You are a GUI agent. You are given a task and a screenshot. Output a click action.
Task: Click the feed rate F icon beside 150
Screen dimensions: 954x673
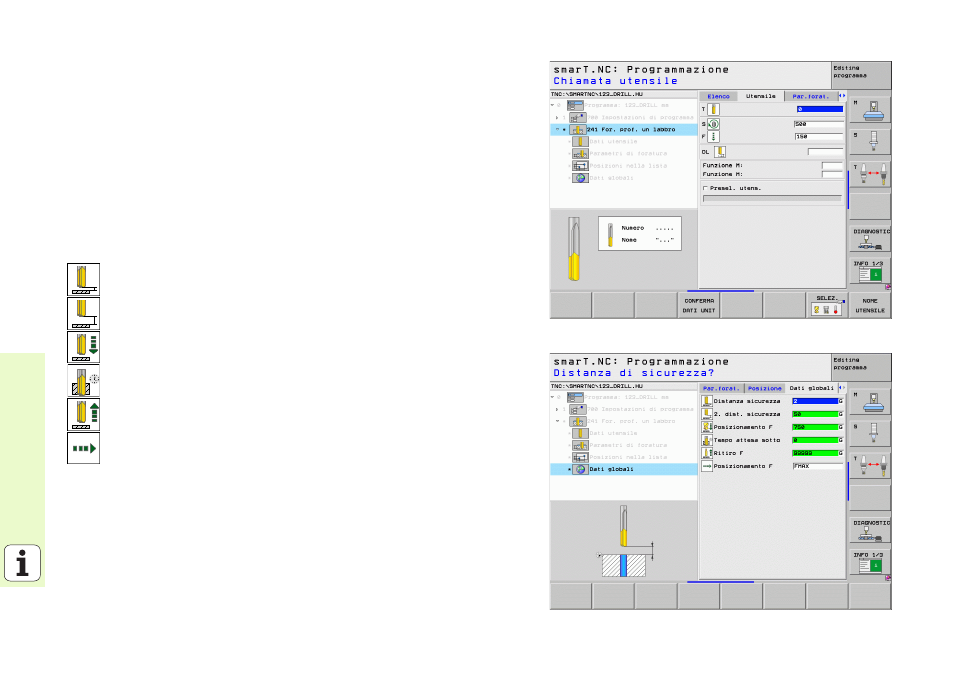714,136
